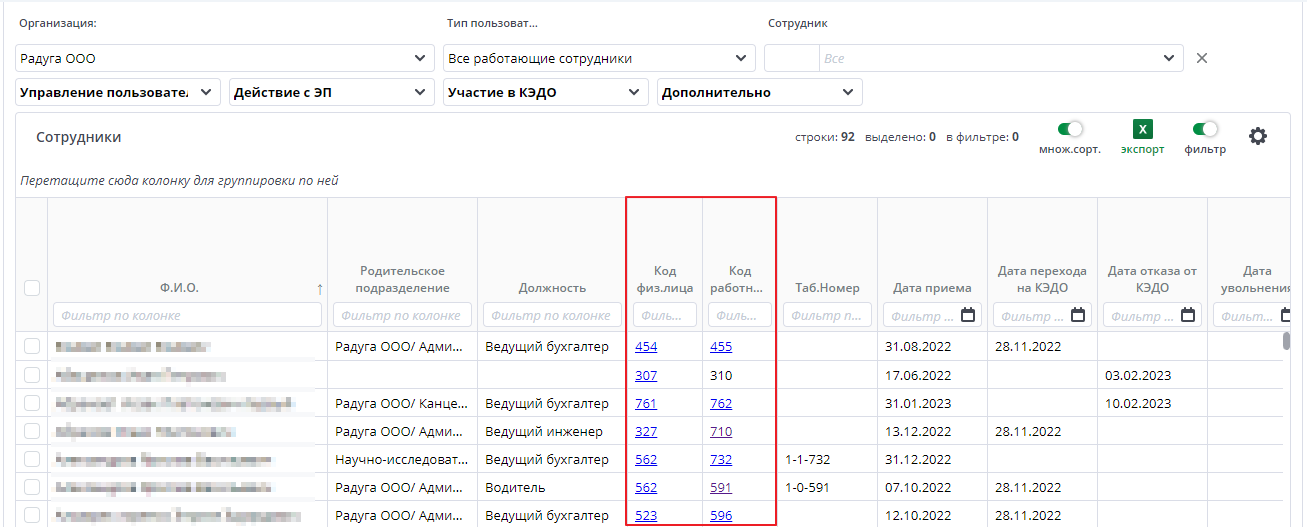Toggle the фильтр switch
This screenshot has width=1307, height=527.
point(1205,129)
